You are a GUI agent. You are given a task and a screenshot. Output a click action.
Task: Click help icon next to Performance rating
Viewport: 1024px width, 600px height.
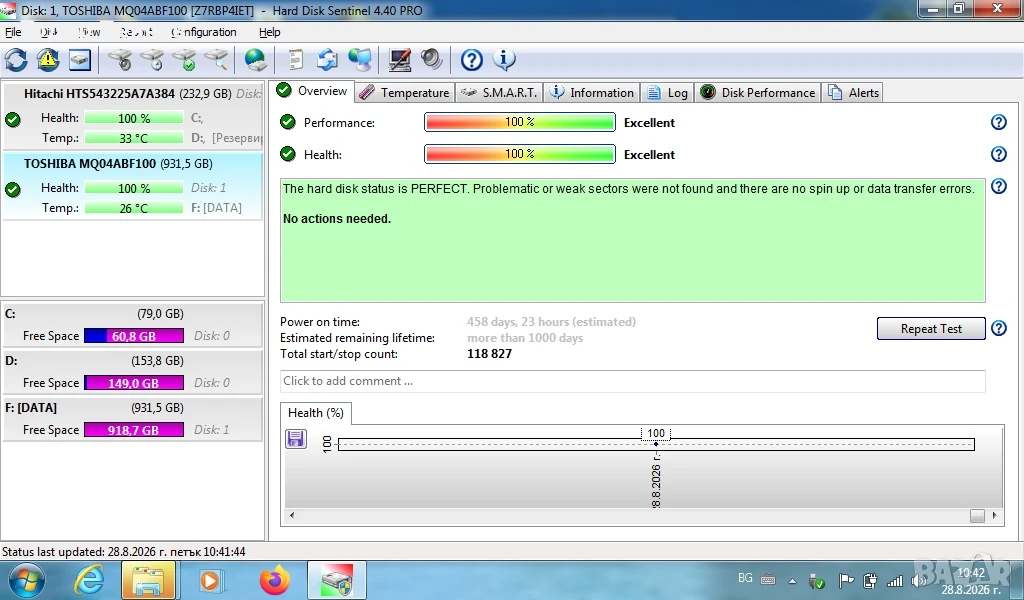click(x=999, y=122)
